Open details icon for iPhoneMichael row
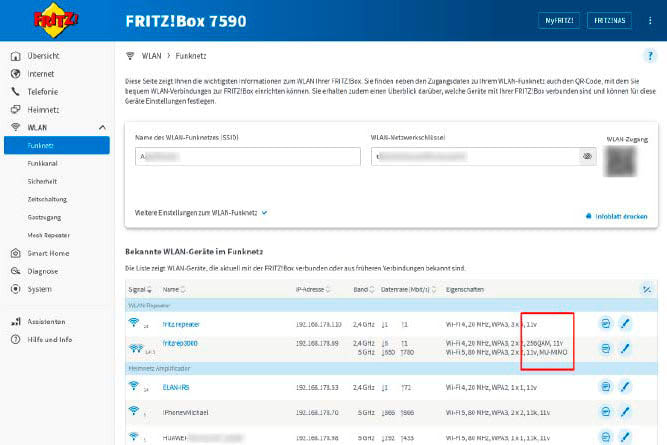 tap(606, 411)
